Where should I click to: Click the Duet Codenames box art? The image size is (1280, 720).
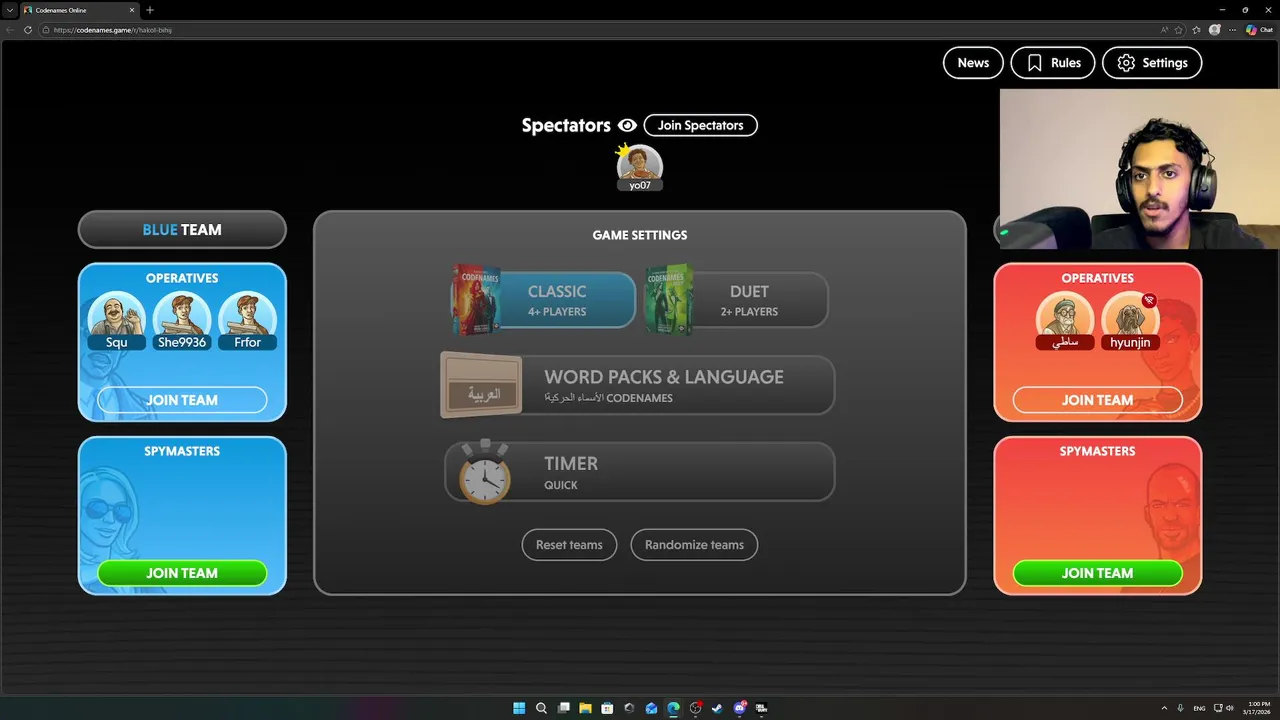coord(669,299)
